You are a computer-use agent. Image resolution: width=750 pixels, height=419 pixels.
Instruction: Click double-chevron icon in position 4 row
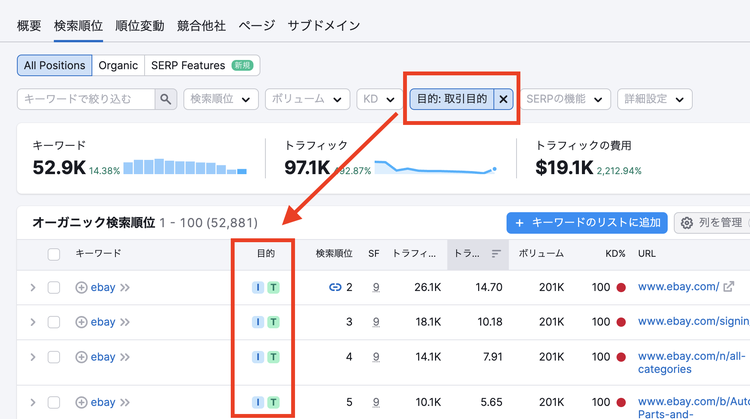125,357
